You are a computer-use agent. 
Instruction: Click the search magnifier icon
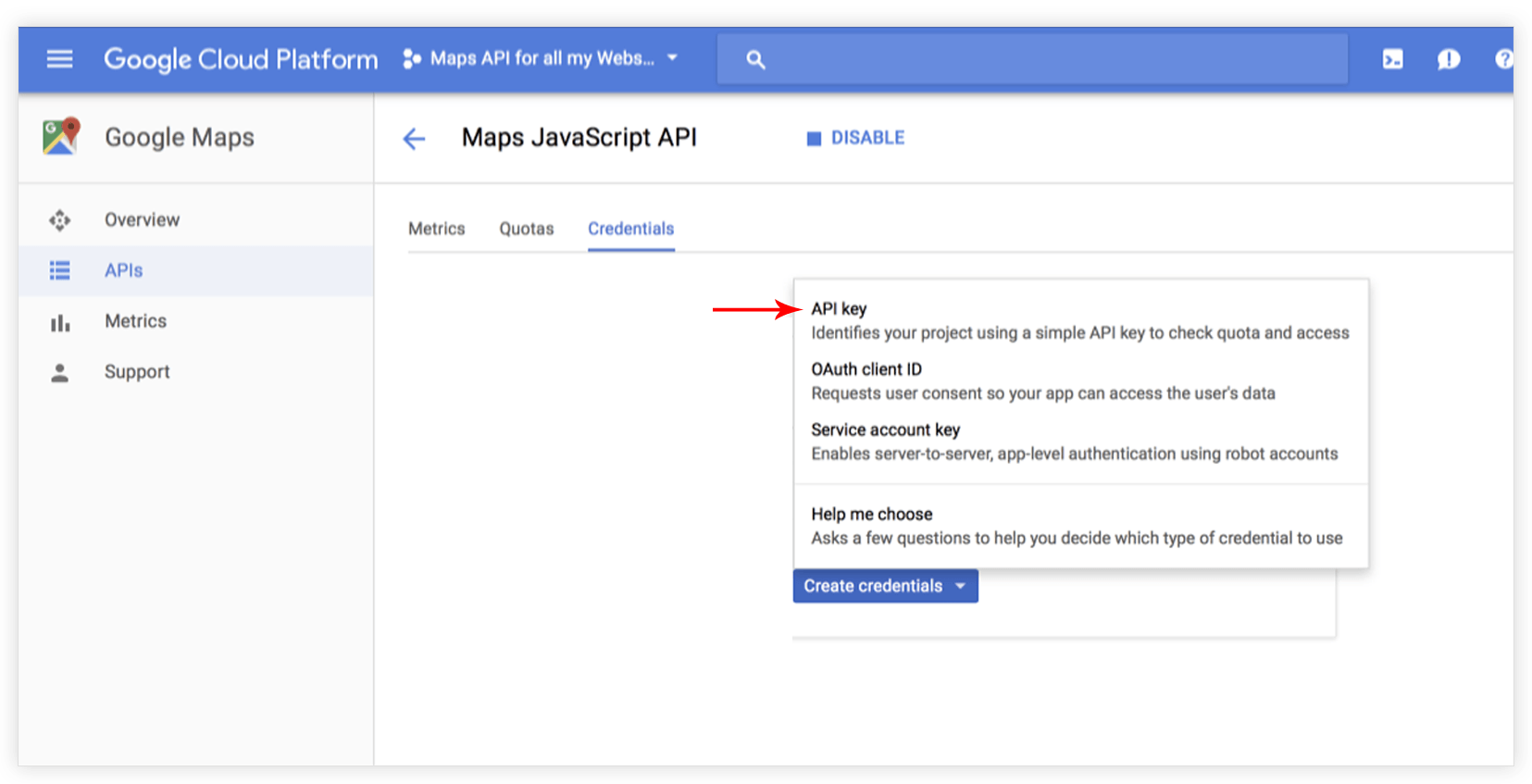(x=755, y=60)
